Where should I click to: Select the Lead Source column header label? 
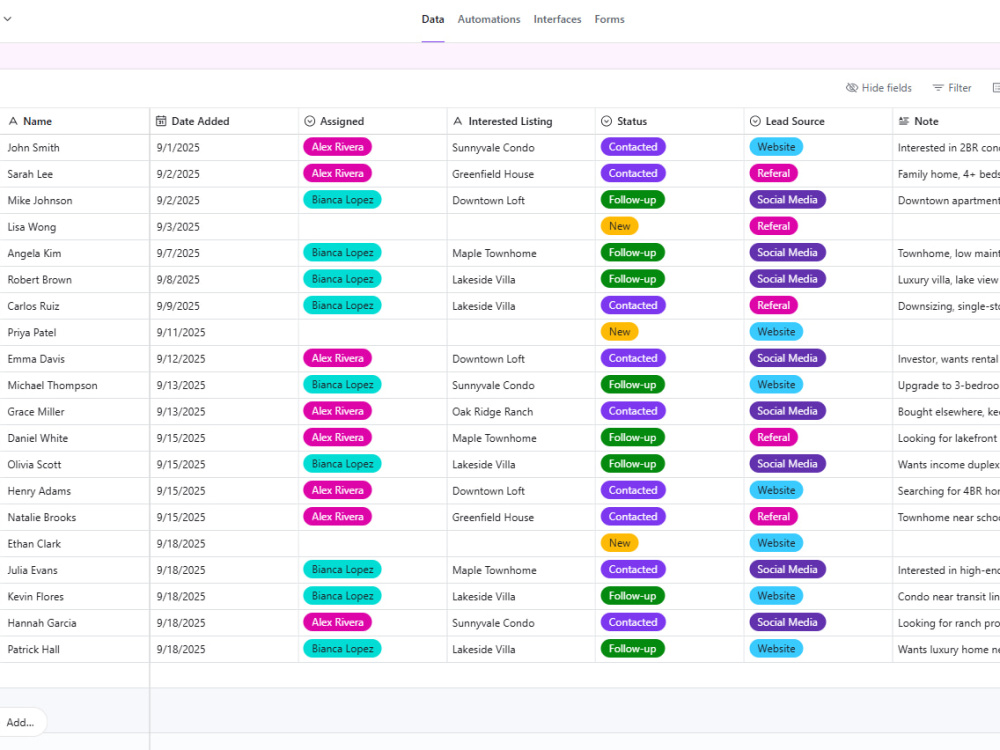[795, 121]
